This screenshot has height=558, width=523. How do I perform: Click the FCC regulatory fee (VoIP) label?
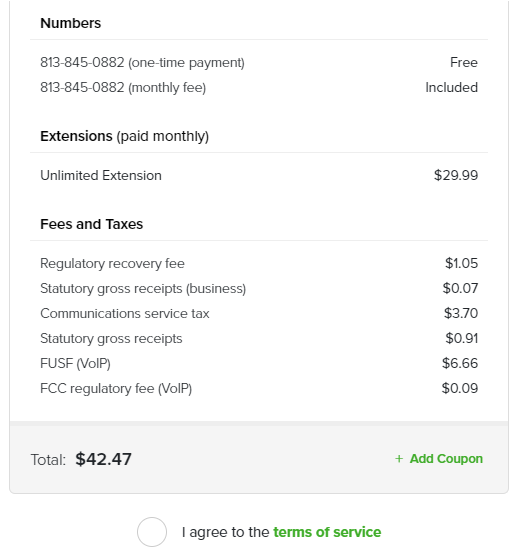(116, 388)
